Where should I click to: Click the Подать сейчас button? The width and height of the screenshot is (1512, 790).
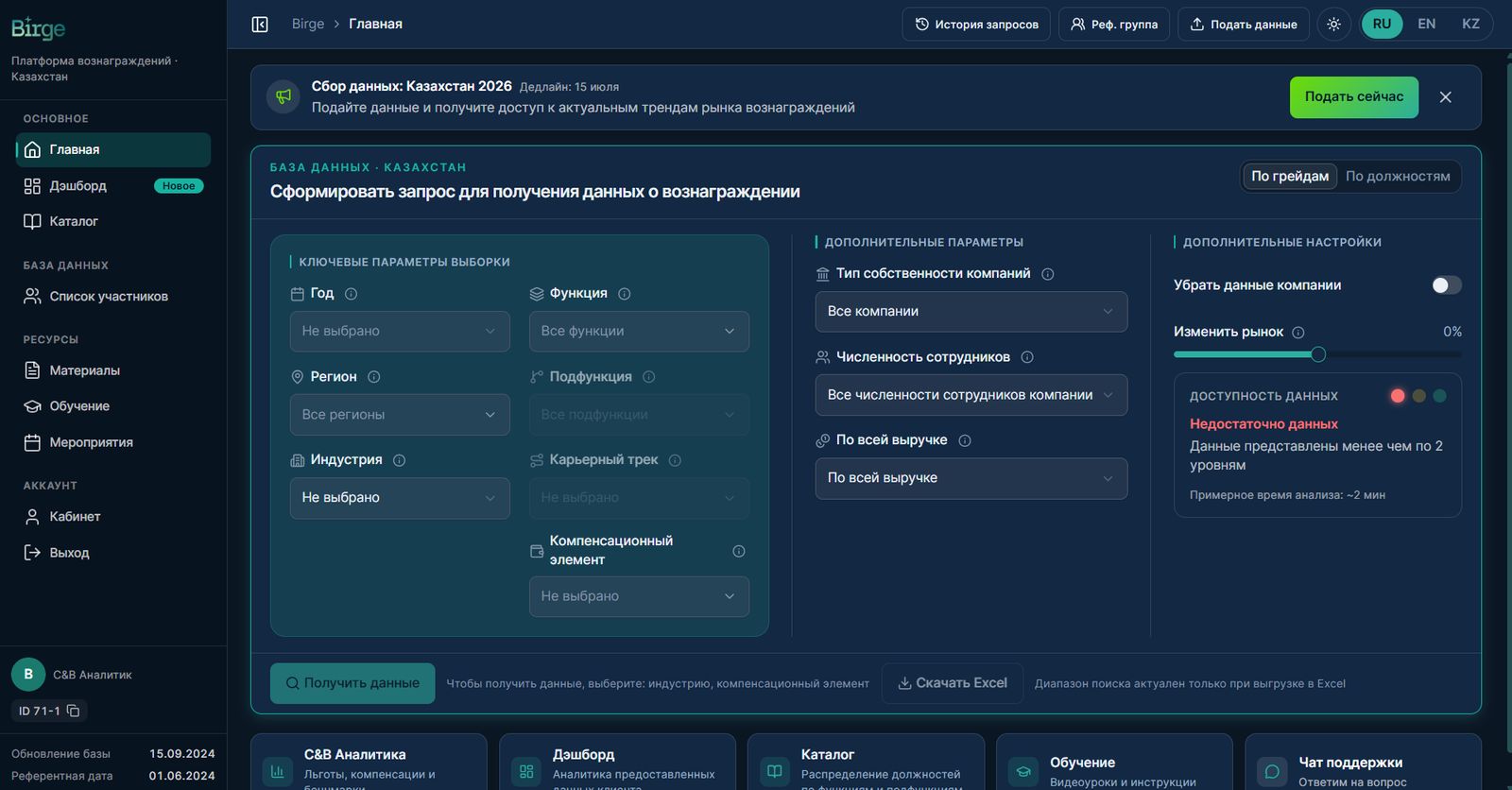(1354, 97)
